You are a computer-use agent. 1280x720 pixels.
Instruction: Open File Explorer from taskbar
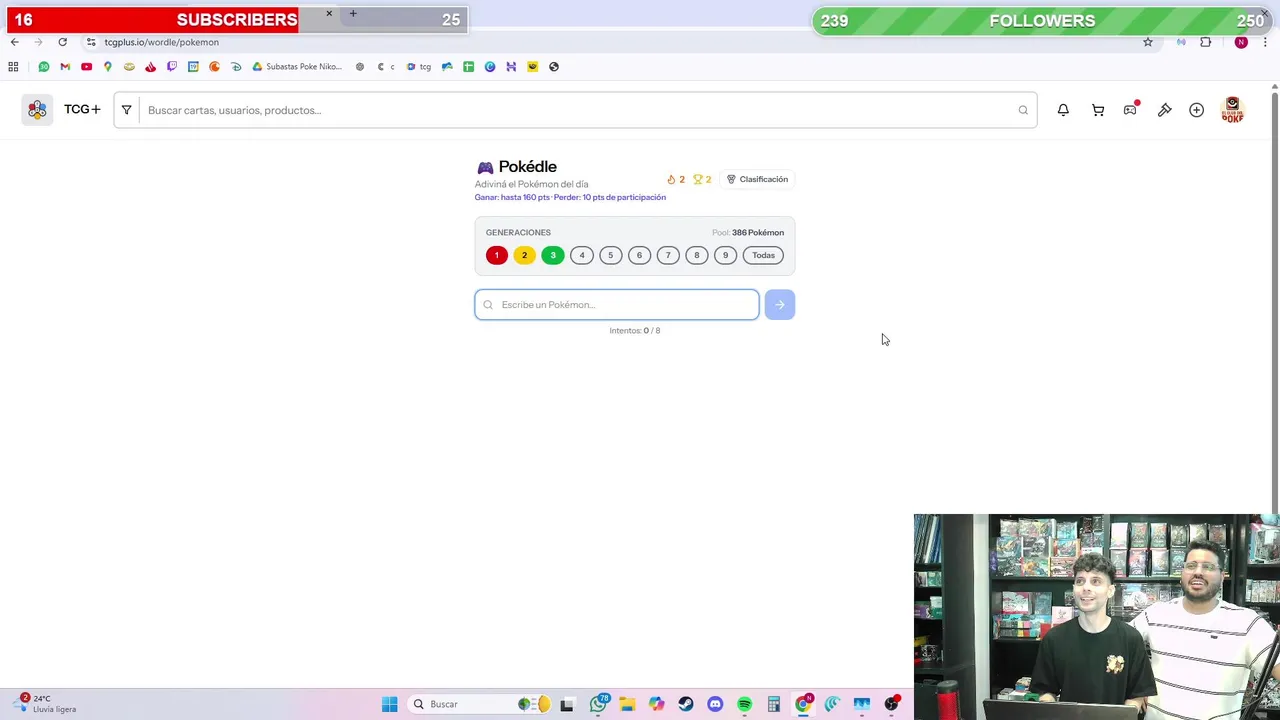coord(627,704)
